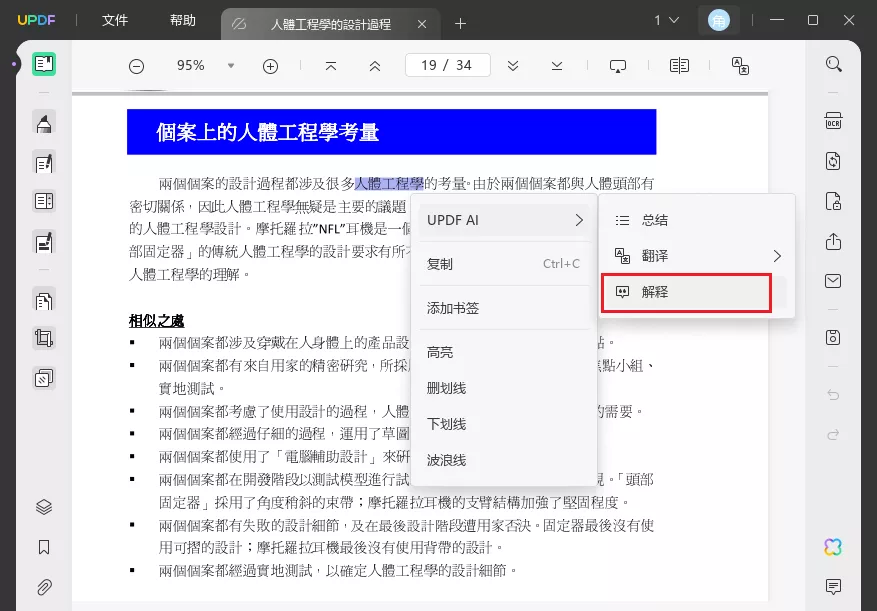Click the underlined heading 相似之處

point(157,321)
